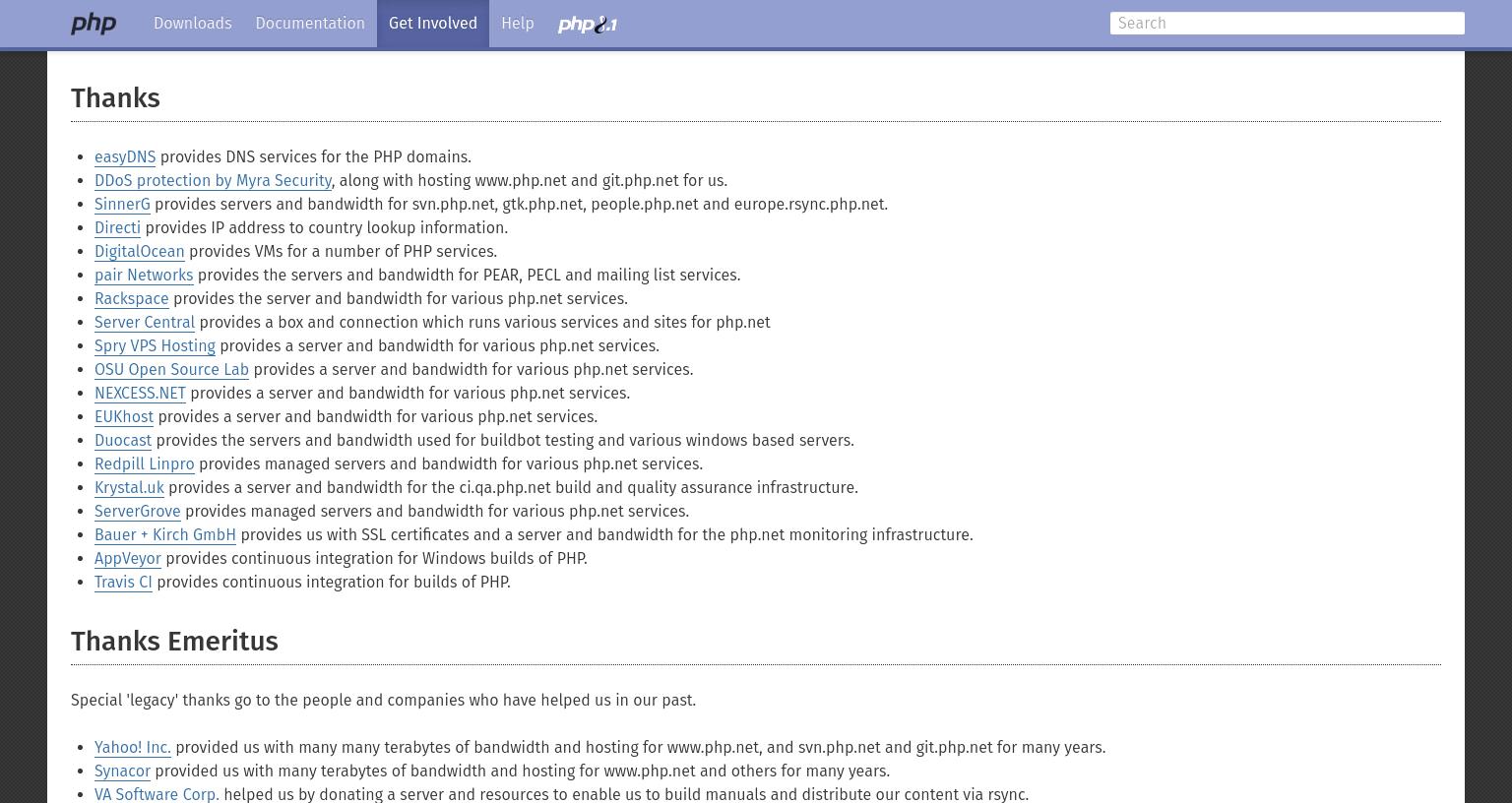1512x803 pixels.
Task: Click text about PEAR, PECL and mailing list services
Action: (469, 276)
